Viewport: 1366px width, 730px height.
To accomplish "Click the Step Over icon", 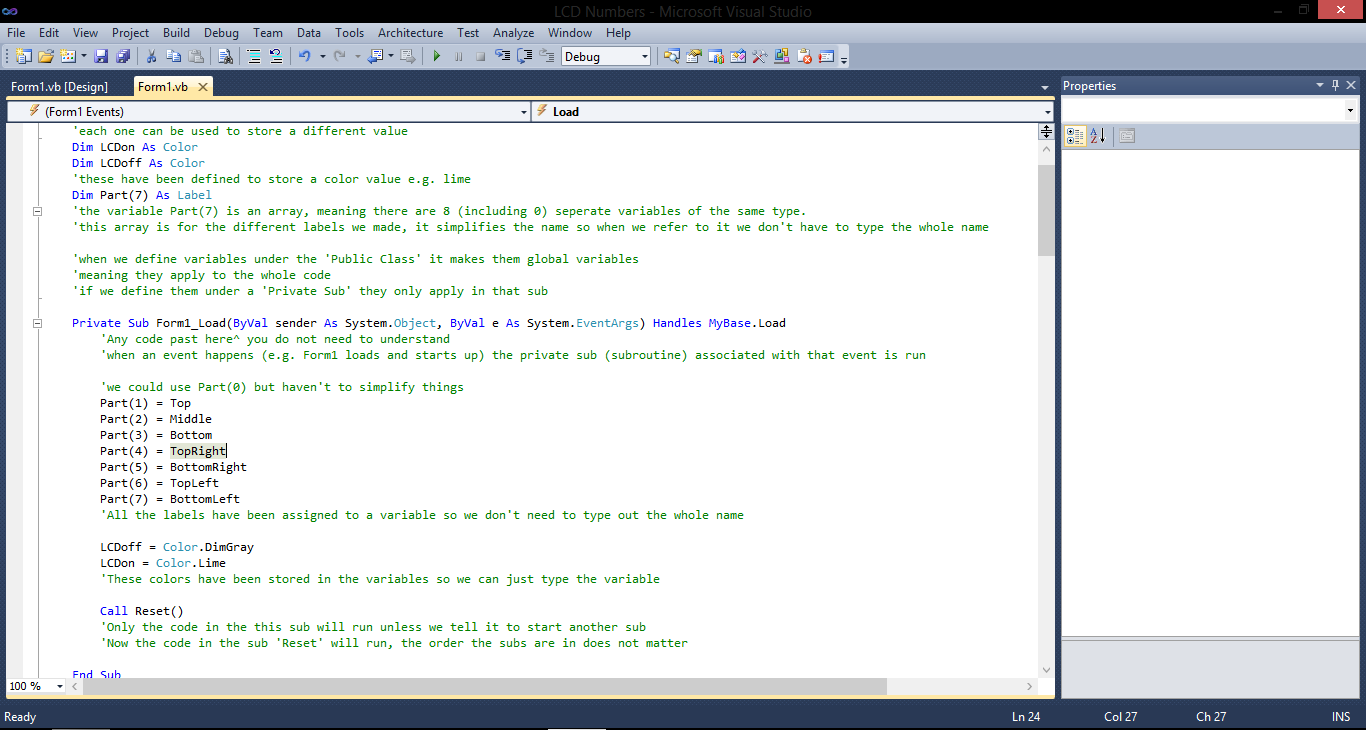I will pyautogui.click(x=524, y=56).
